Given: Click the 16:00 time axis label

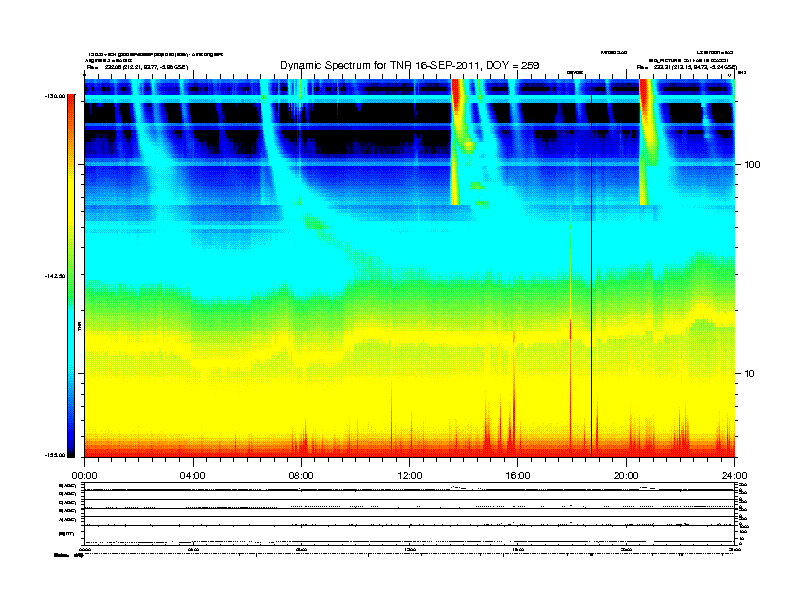Looking at the screenshot, I should click(x=518, y=476).
